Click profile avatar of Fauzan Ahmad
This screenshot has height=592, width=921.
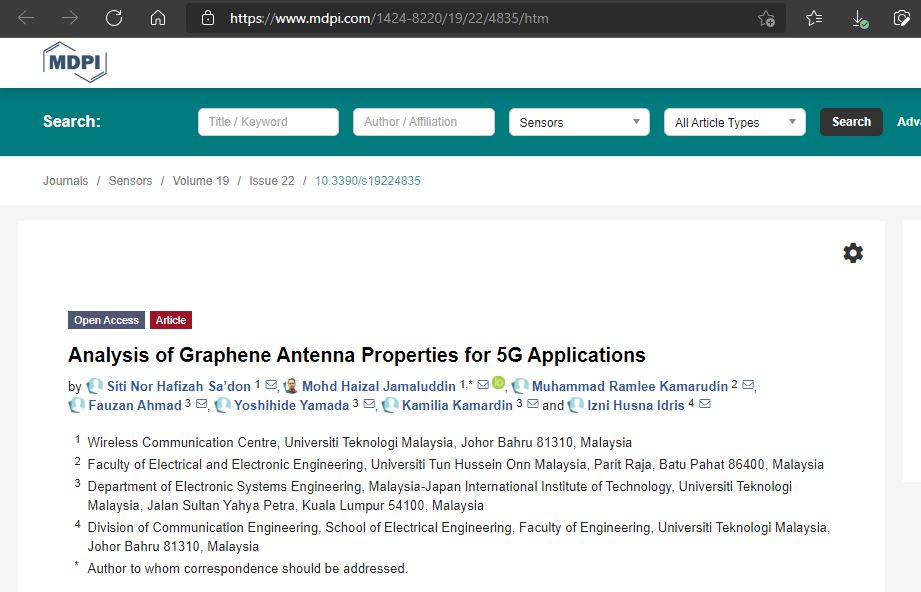(76, 405)
